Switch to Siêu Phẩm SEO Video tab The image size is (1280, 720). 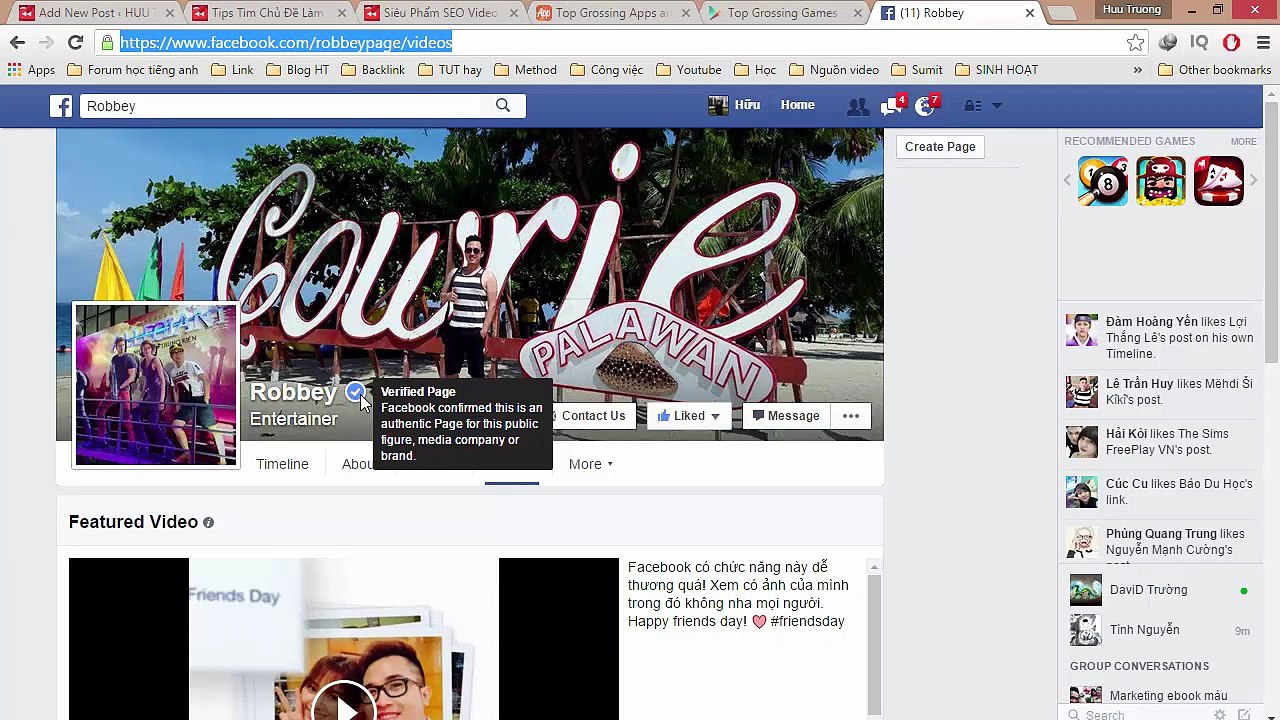440,13
